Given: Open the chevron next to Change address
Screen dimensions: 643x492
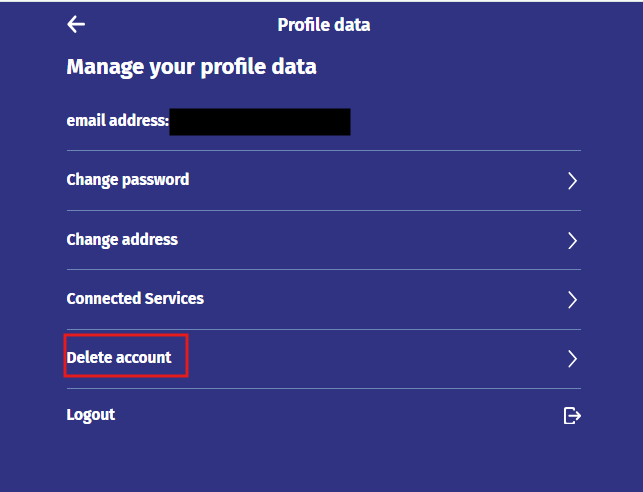Looking at the screenshot, I should pos(572,241).
